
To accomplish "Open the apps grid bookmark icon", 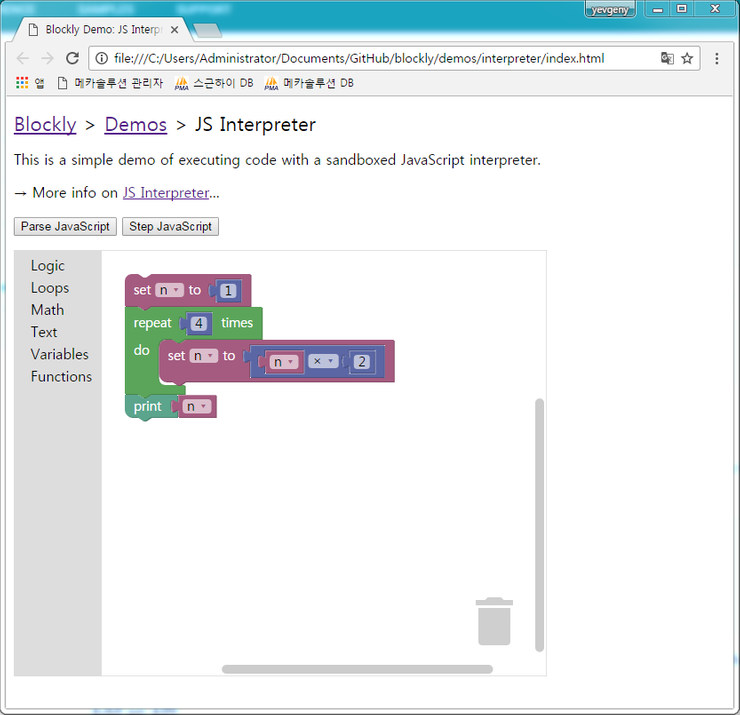I will [22, 83].
